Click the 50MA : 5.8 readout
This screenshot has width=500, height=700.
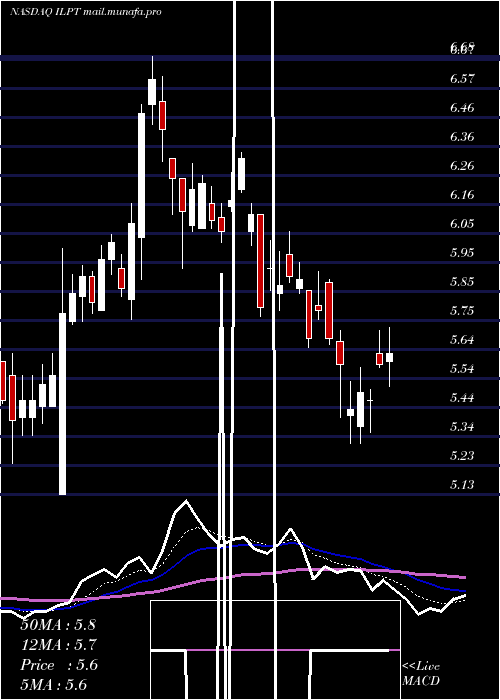point(58,625)
